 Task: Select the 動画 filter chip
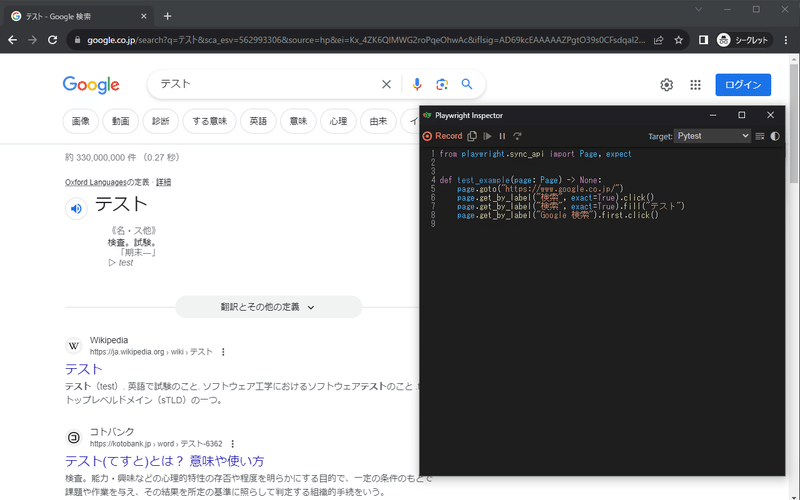click(120, 121)
